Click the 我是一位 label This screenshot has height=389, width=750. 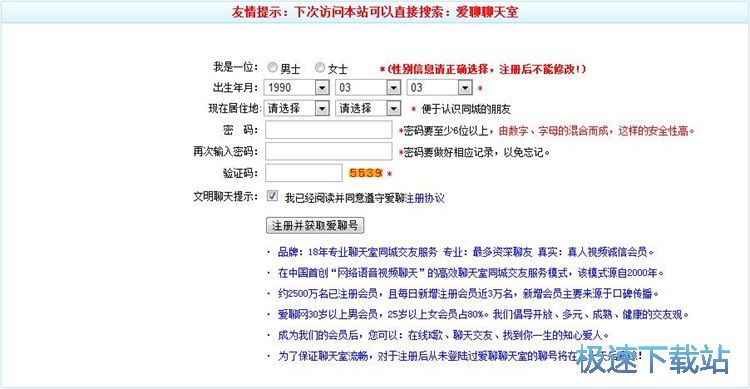click(x=235, y=67)
